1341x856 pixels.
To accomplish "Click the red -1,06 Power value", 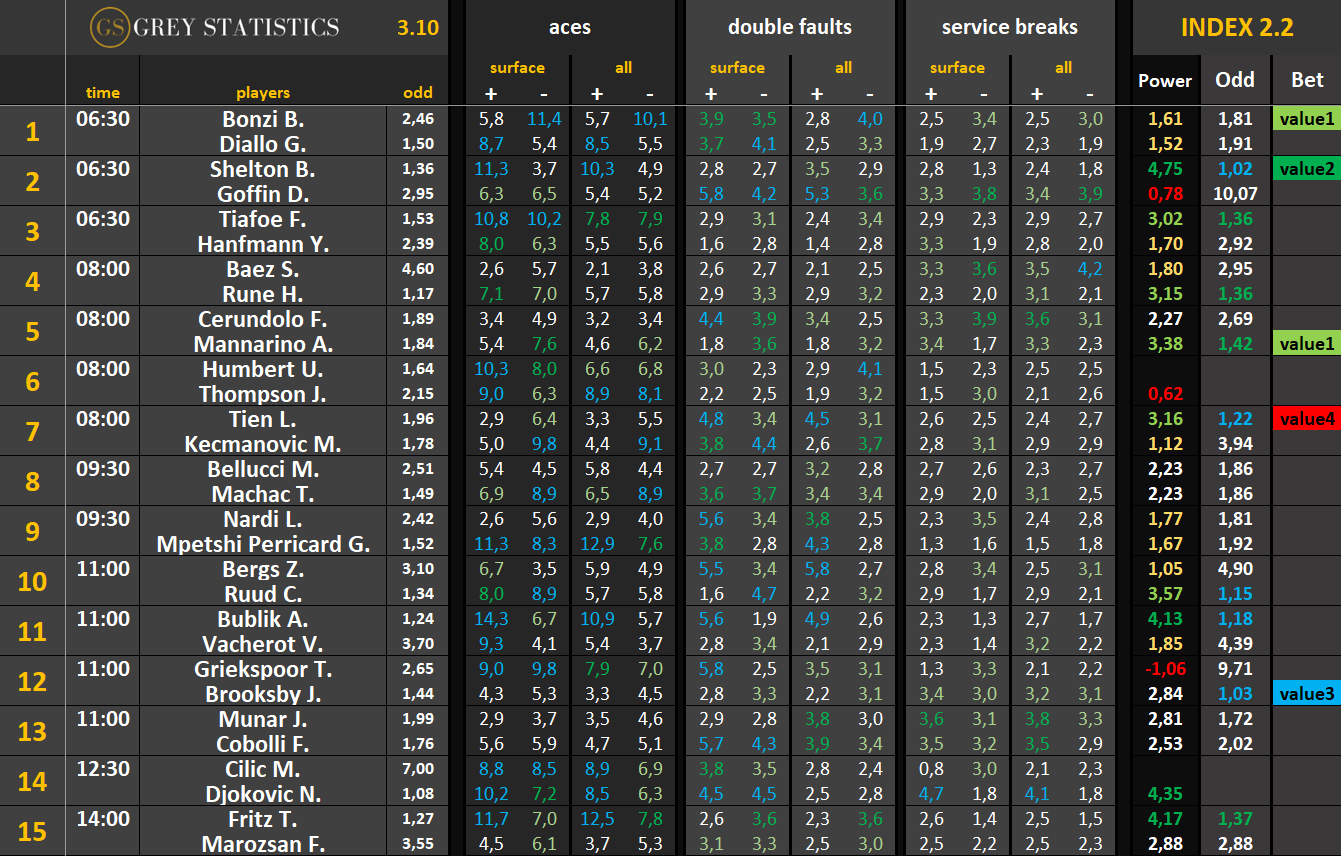I will (x=1165, y=669).
